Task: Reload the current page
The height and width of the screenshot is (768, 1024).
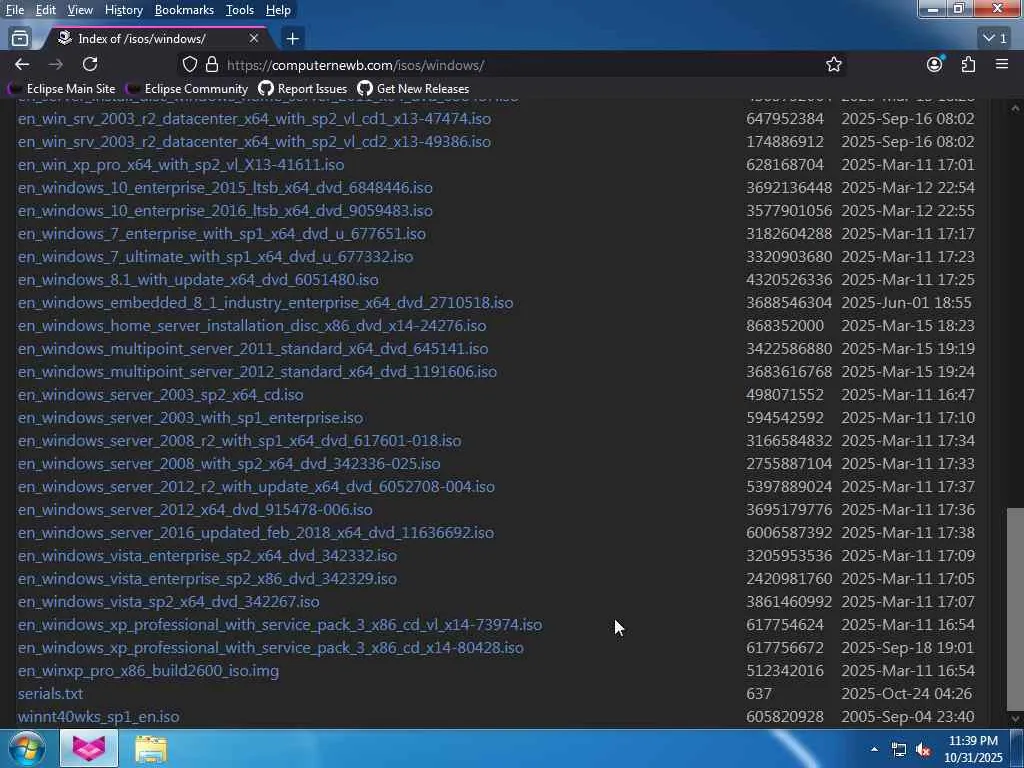Action: tap(90, 64)
